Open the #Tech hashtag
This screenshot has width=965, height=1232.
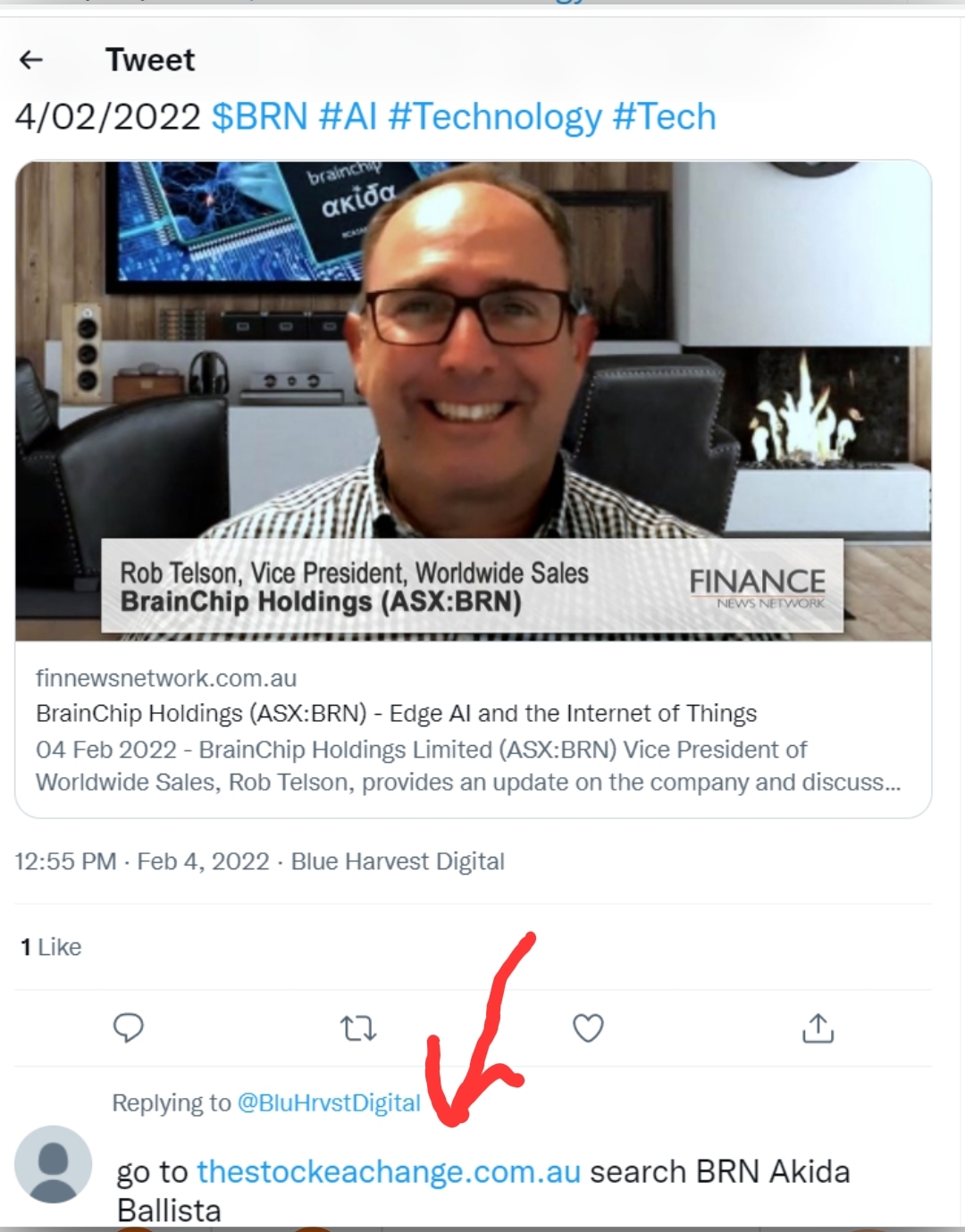[x=665, y=117]
